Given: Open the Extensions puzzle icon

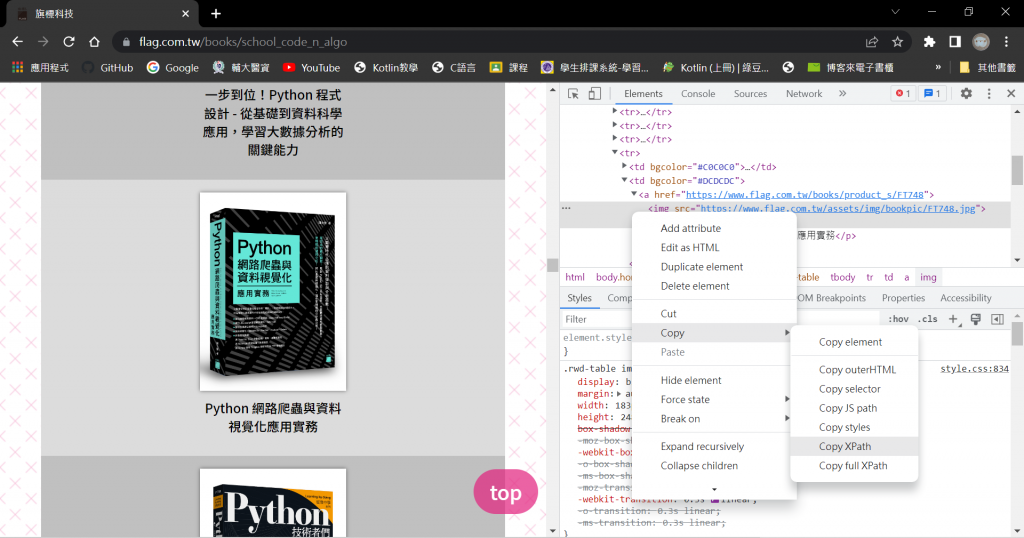Looking at the screenshot, I should tap(929, 42).
